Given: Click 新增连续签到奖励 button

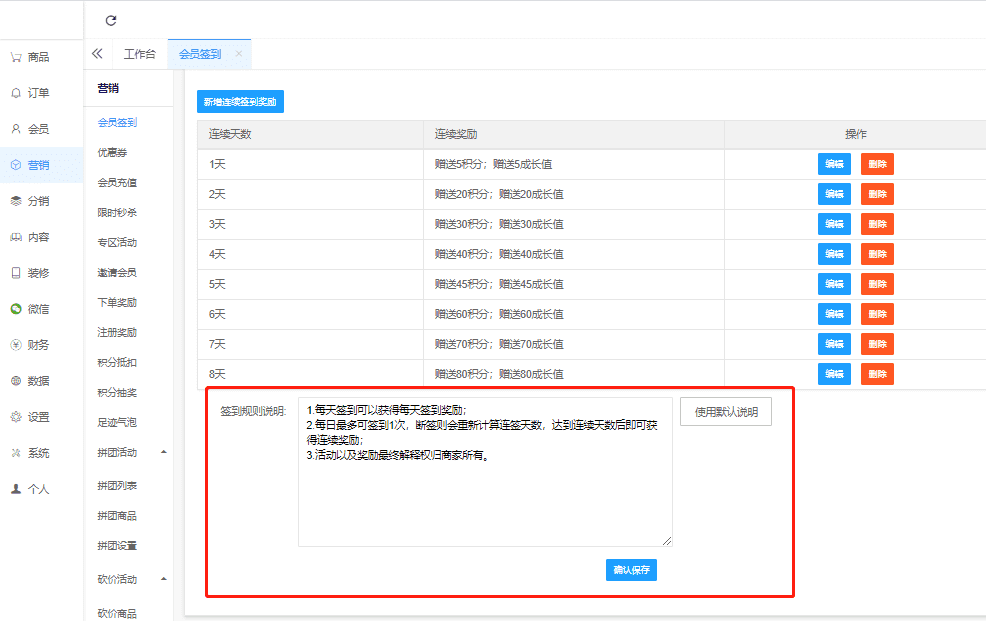Looking at the screenshot, I should [240, 101].
